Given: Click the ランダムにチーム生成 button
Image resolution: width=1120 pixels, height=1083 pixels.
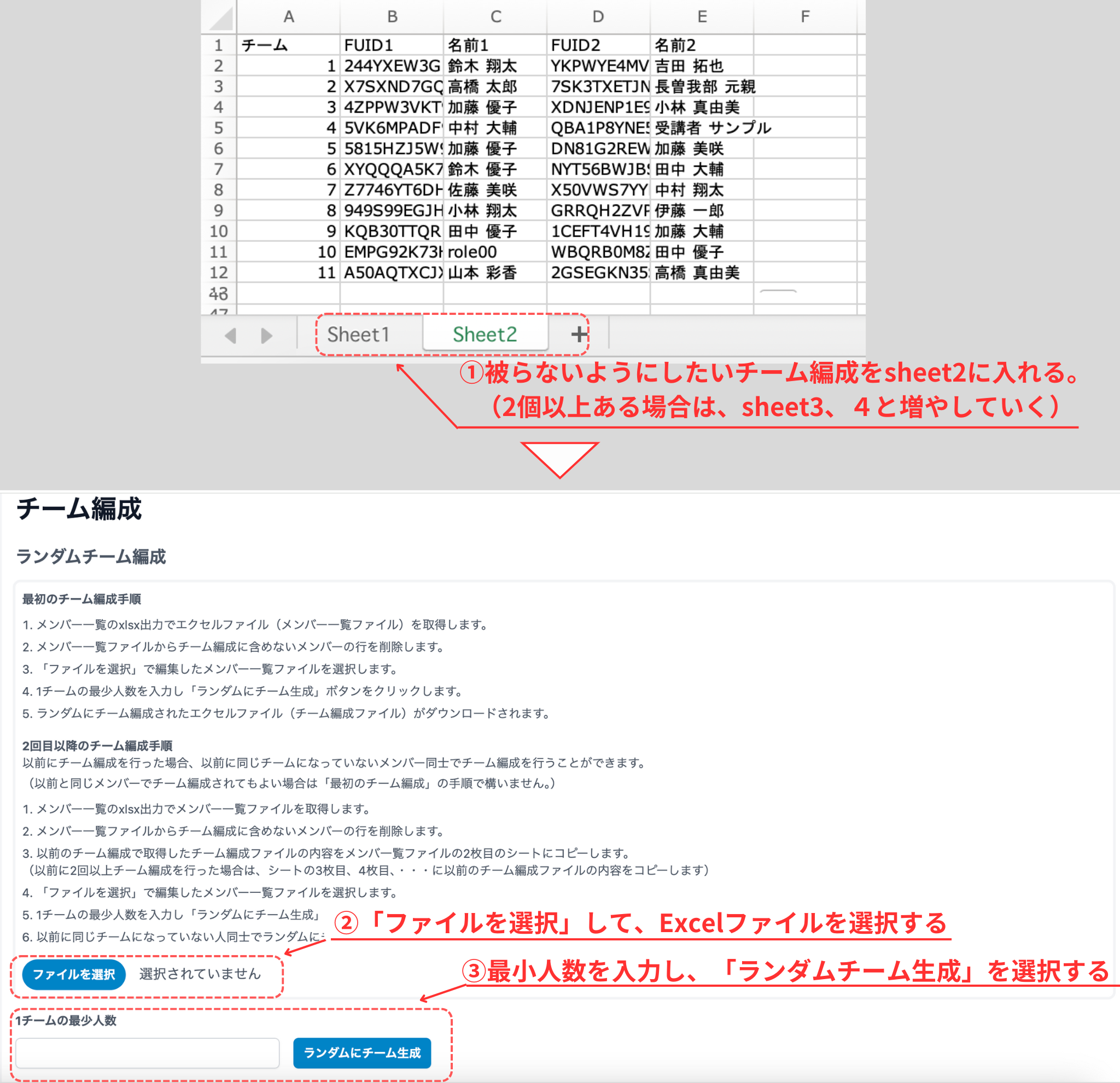Looking at the screenshot, I should point(364,1053).
